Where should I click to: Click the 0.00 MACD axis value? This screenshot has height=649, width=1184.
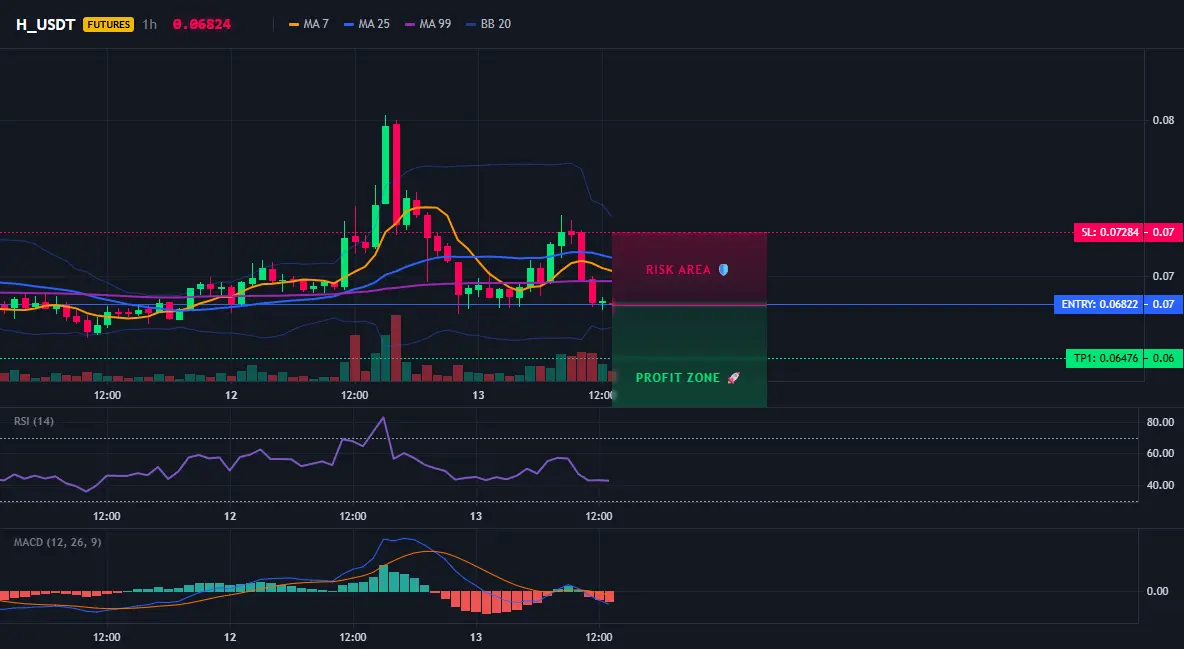tap(1158, 591)
